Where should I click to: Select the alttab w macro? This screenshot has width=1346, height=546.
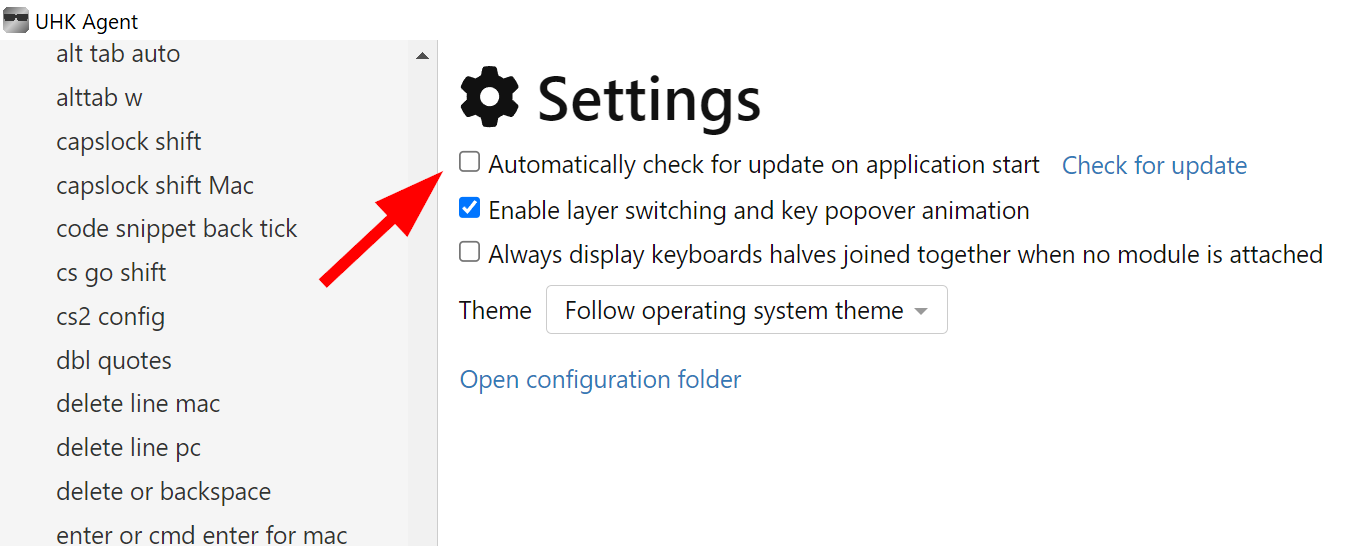pos(99,98)
